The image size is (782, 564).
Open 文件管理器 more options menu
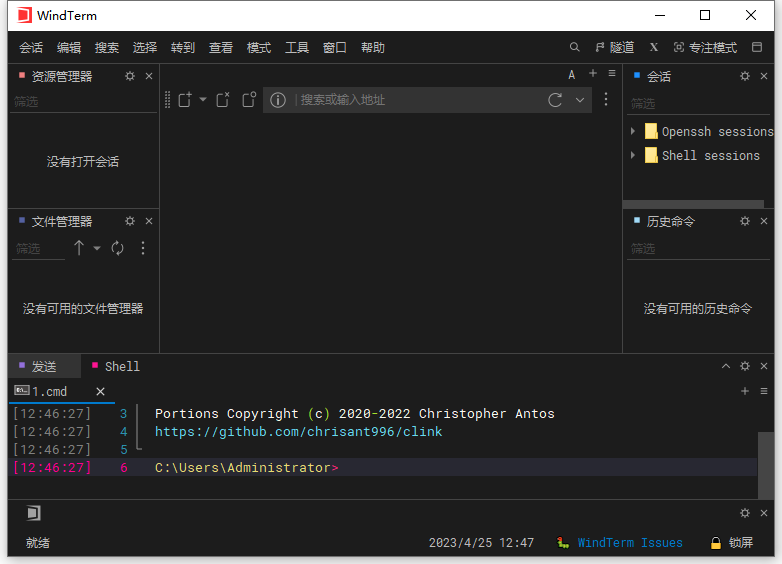[x=143, y=248]
